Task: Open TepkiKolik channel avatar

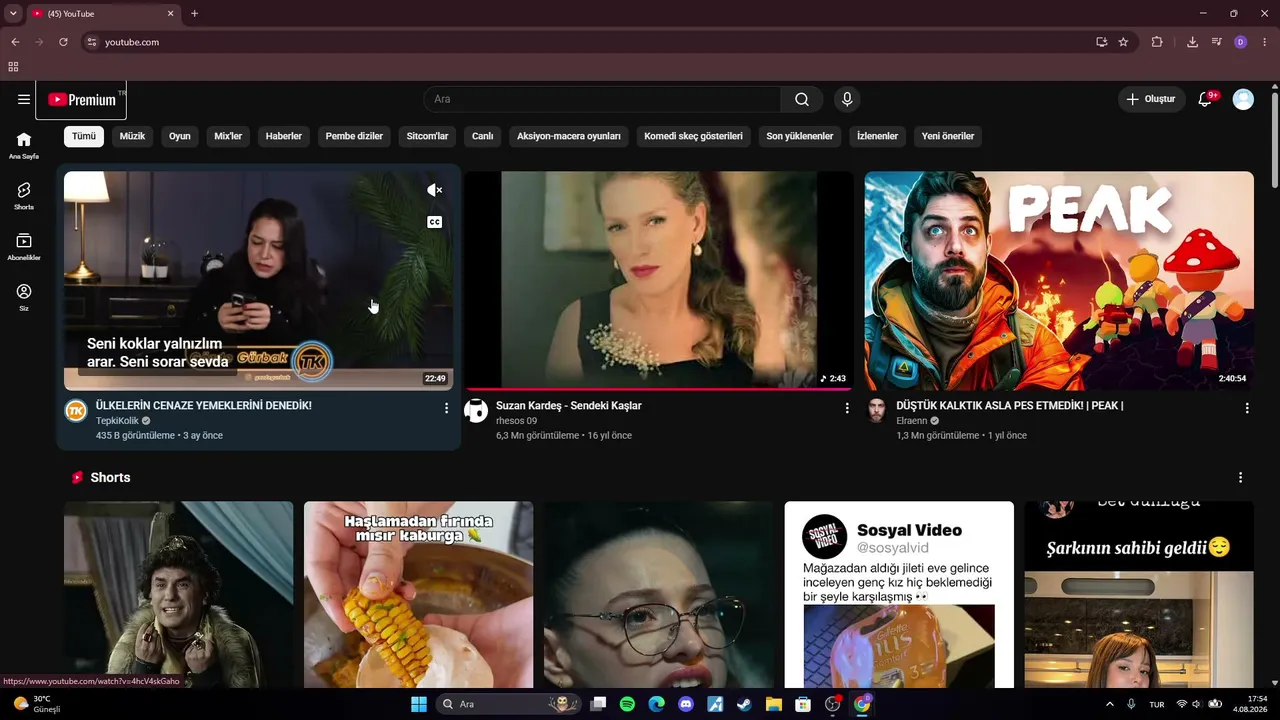Action: pyautogui.click(x=76, y=411)
